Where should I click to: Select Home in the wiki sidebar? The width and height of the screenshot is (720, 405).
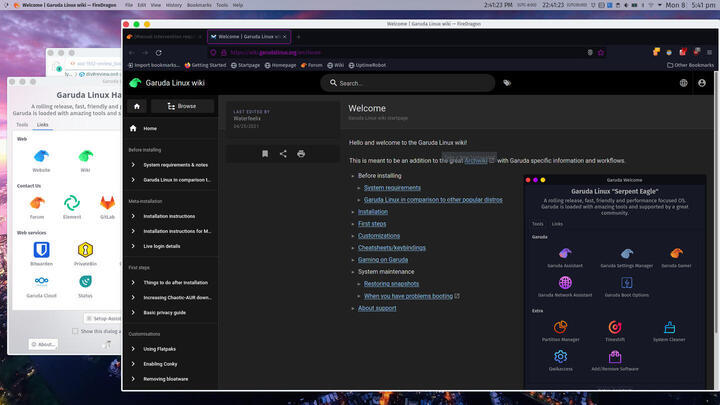[170, 129]
